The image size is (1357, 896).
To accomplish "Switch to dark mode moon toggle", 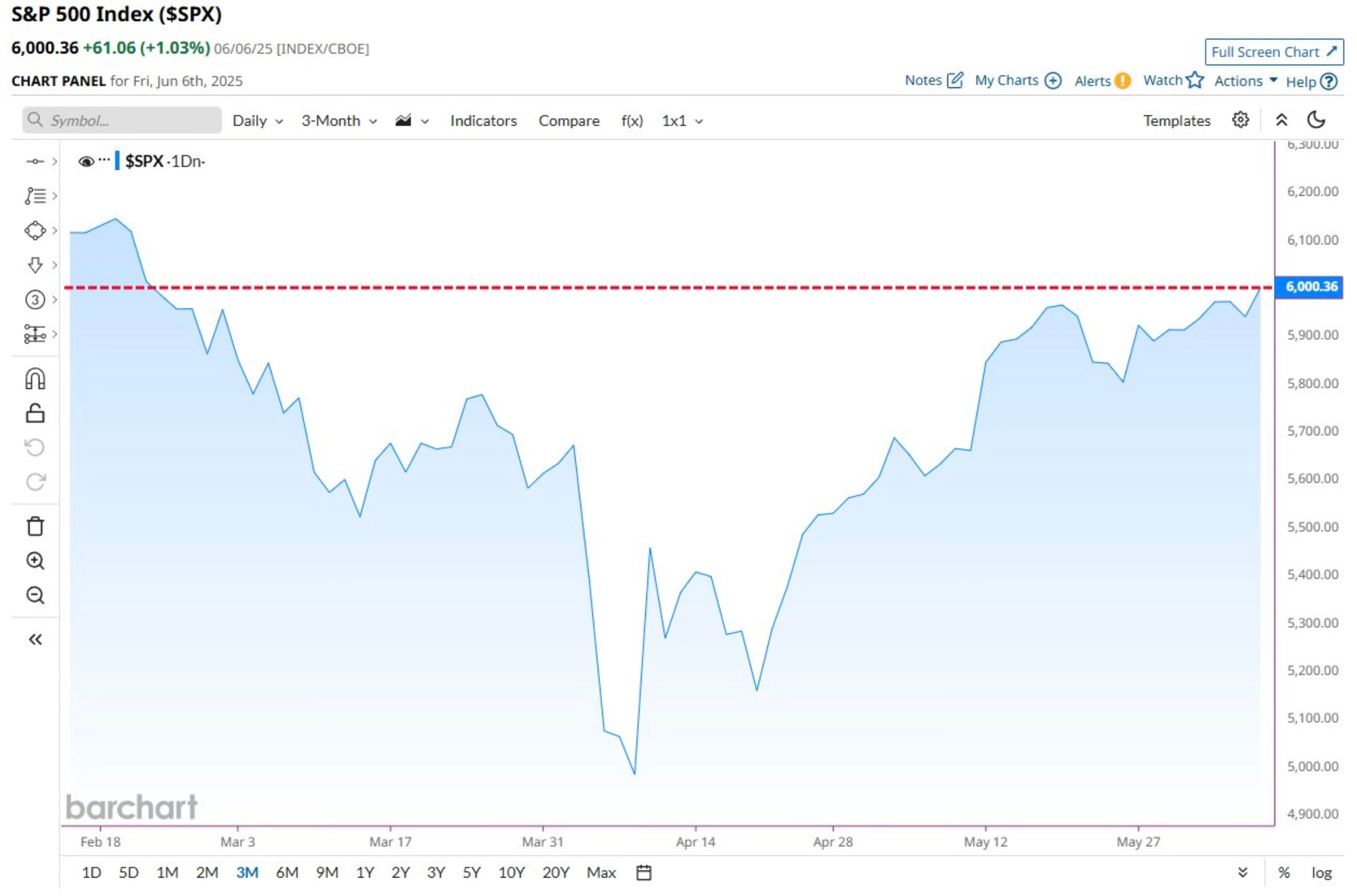I will pyautogui.click(x=1316, y=120).
